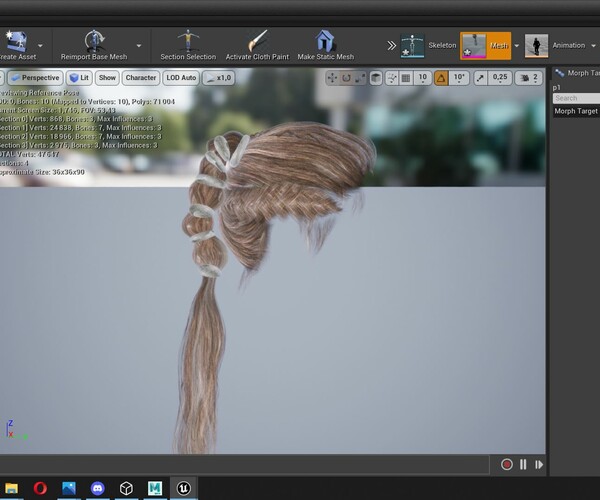Open the Perspective viewport type menu
Screen dimensions: 600x500
pos(35,78)
